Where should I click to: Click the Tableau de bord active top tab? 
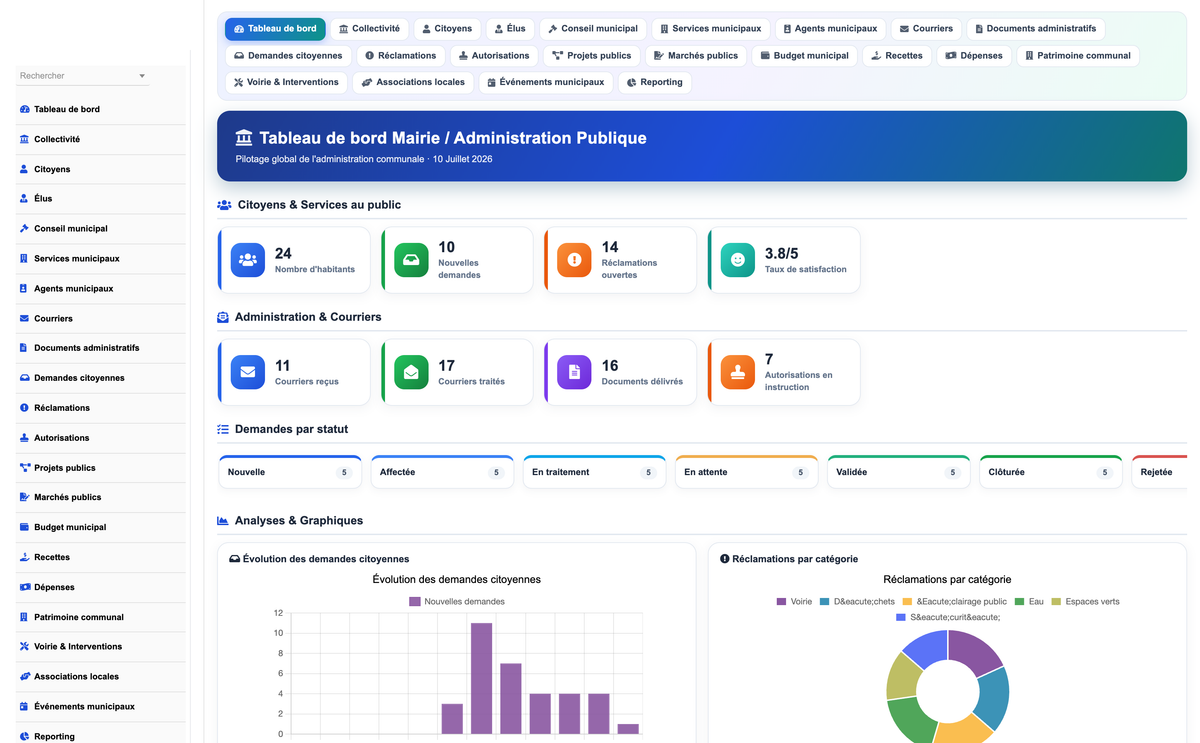[275, 29]
